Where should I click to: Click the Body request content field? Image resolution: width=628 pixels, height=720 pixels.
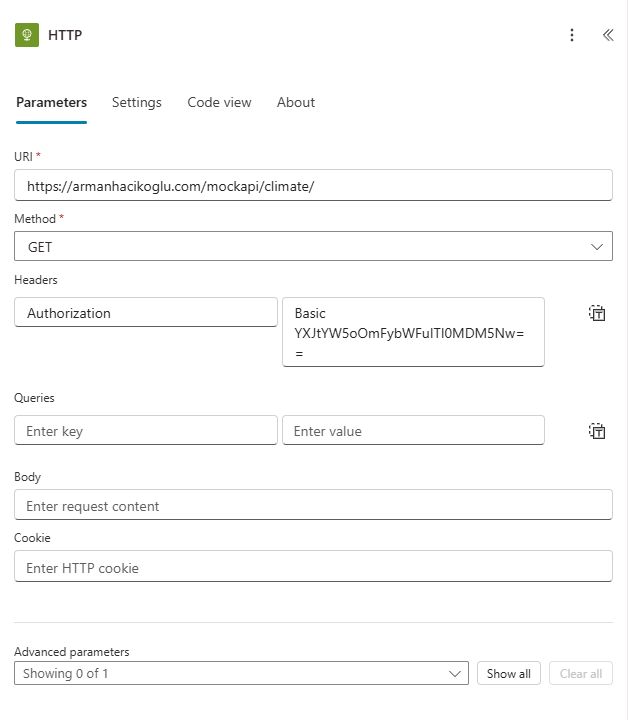click(x=313, y=506)
